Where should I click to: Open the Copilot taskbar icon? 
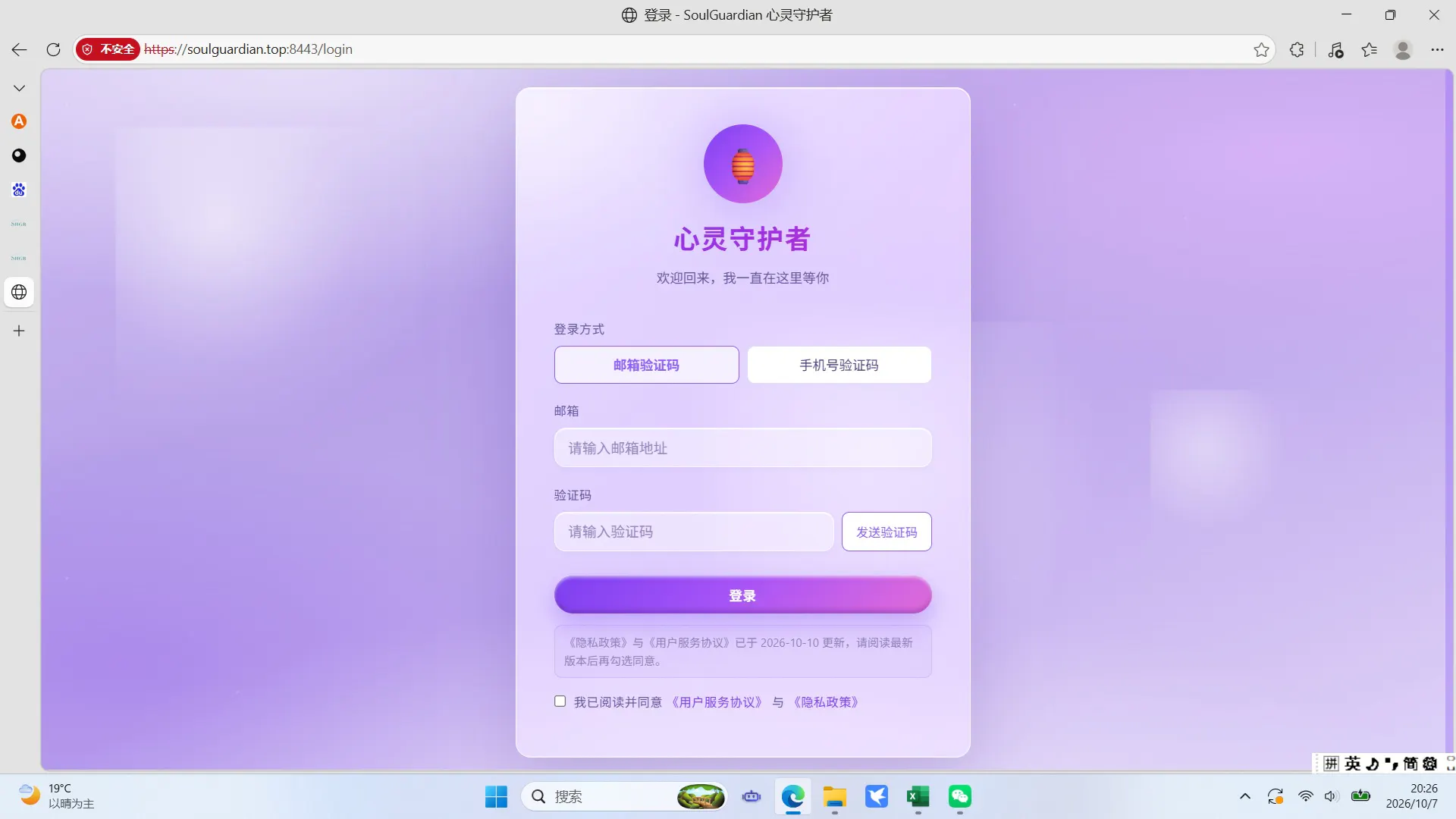(x=752, y=796)
